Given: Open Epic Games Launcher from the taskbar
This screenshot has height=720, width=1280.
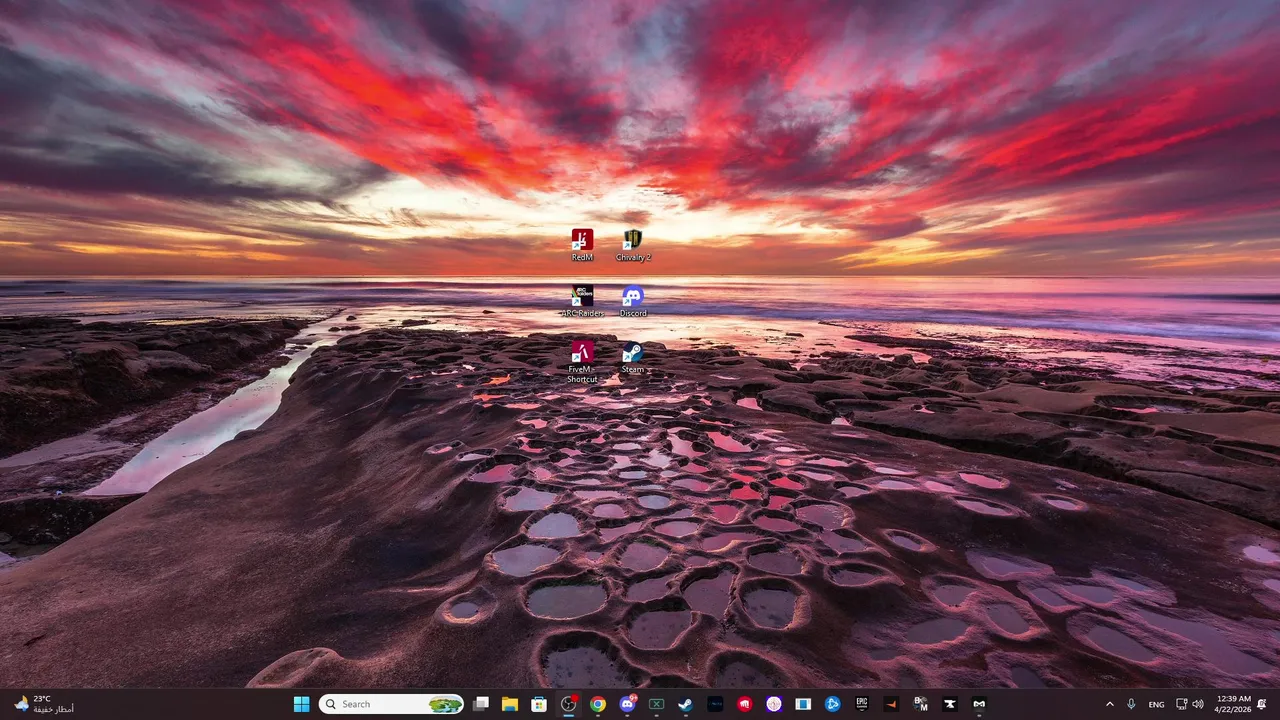Looking at the screenshot, I should (x=861, y=704).
